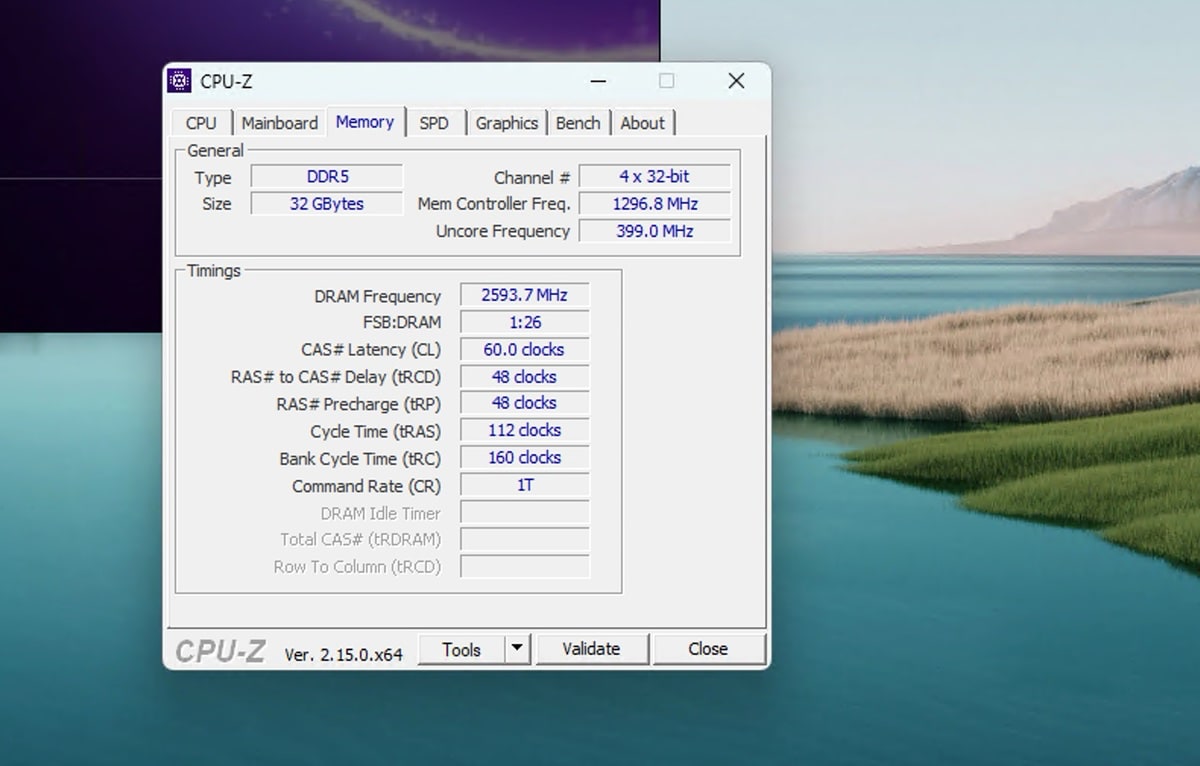Screen dimensions: 1200x766
Task: Click the Close button at the bottom
Action: point(708,648)
